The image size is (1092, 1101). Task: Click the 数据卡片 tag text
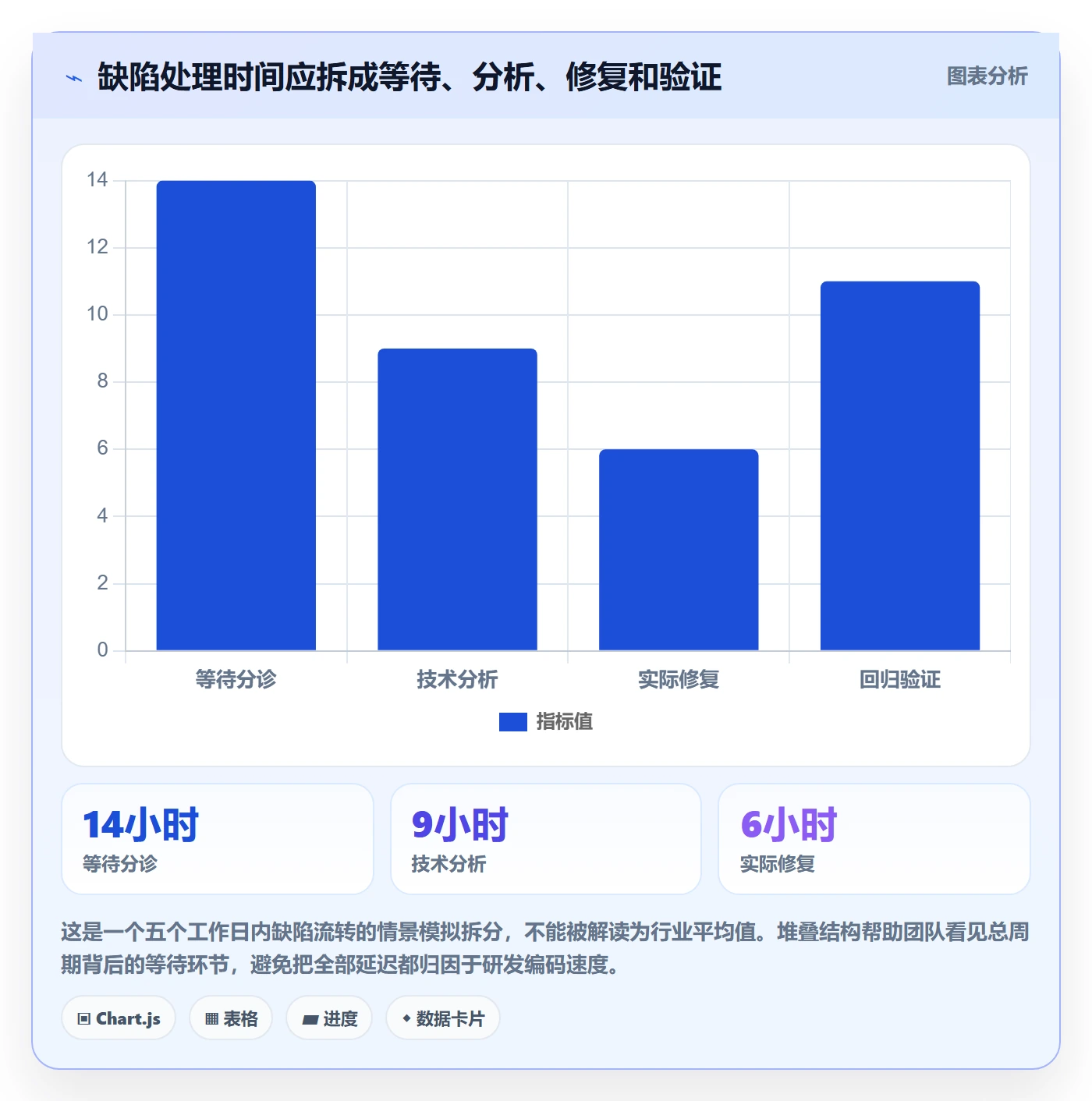point(450,1018)
